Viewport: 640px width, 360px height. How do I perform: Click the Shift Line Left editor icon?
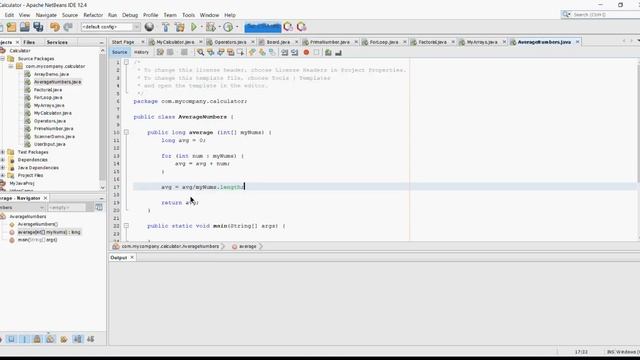tap(284, 52)
